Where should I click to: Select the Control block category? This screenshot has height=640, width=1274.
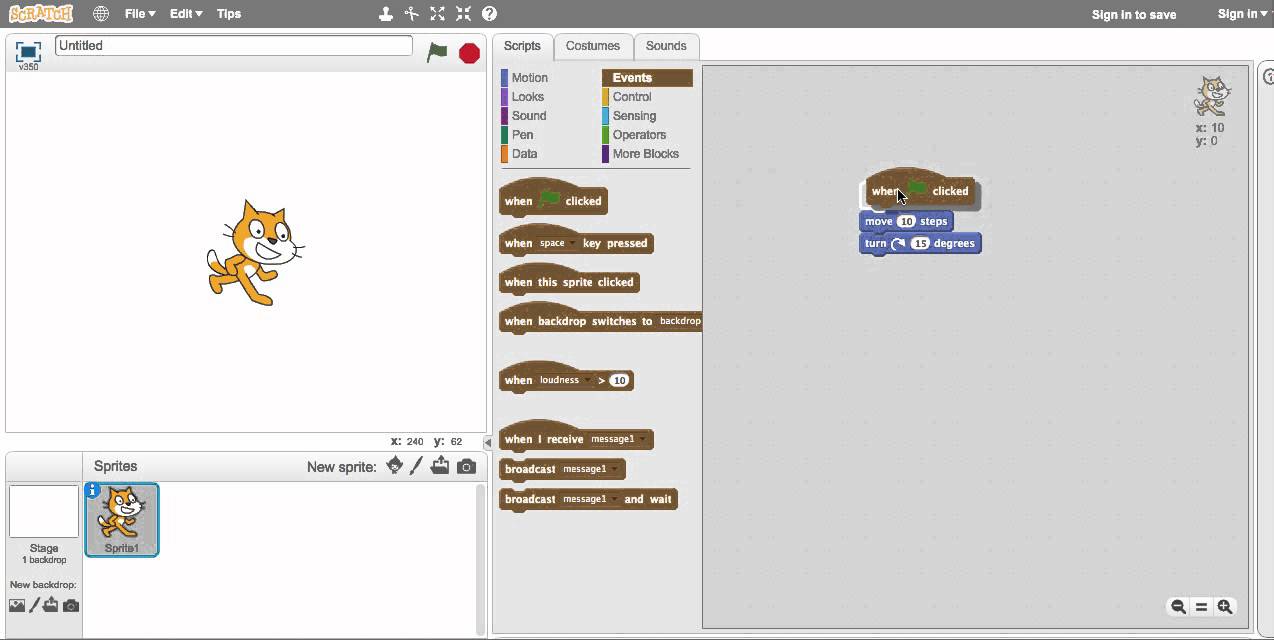[632, 97]
